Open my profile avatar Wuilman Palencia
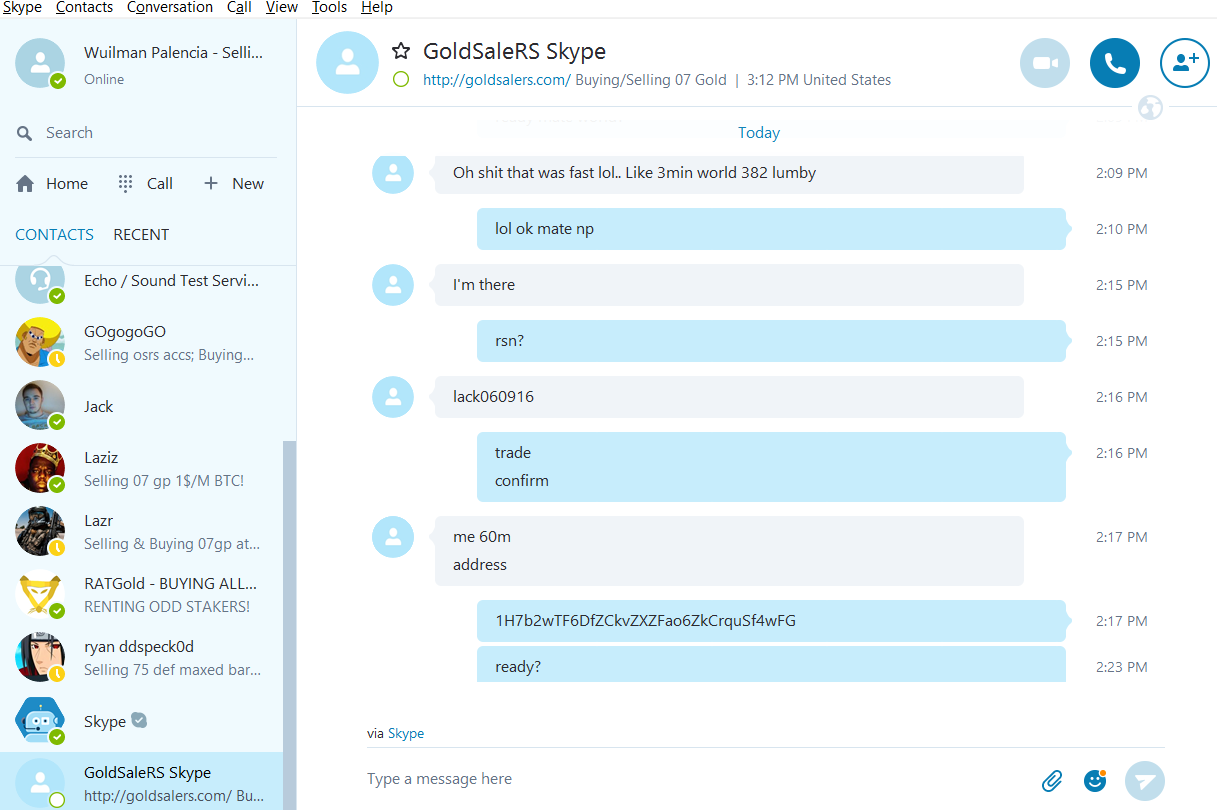The width and height of the screenshot is (1217, 810). pyautogui.click(x=40, y=63)
